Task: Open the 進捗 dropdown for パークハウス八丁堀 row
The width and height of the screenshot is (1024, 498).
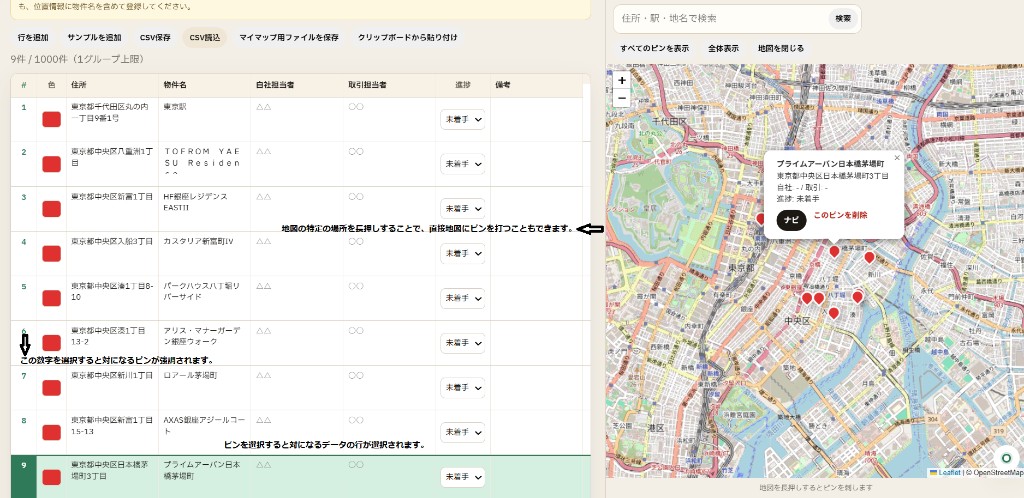Action: (x=462, y=298)
